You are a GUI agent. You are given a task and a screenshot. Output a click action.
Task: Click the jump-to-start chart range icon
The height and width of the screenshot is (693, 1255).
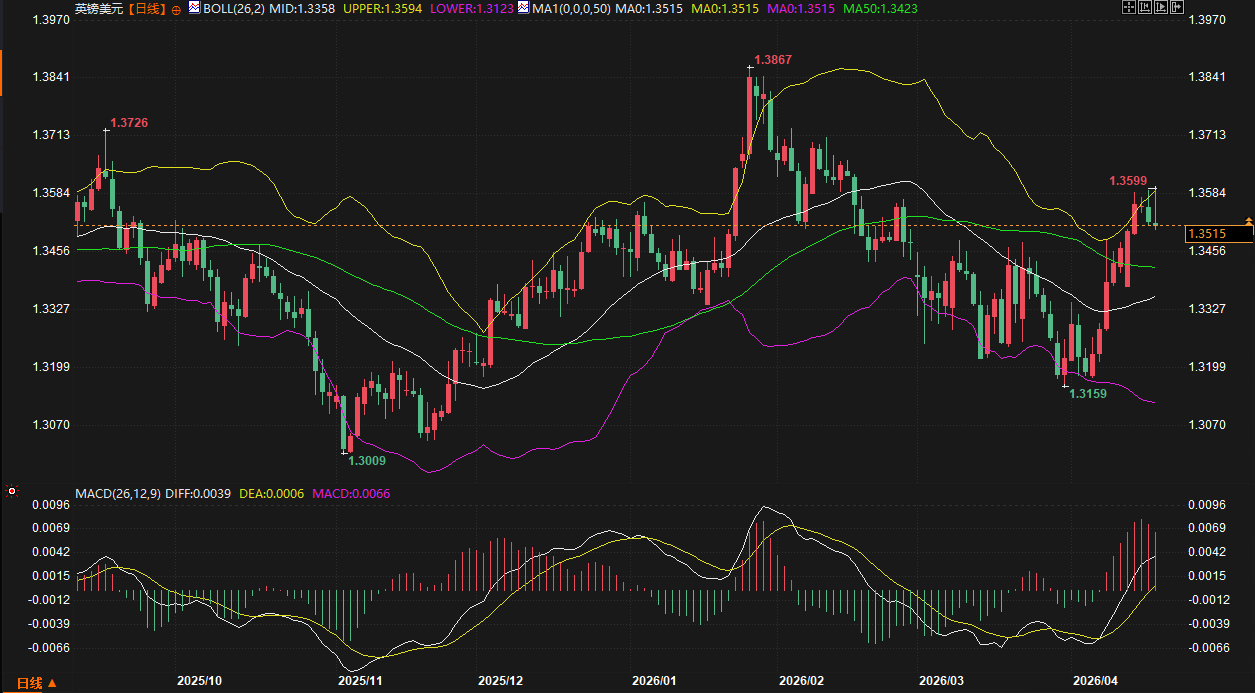click(1145, 8)
